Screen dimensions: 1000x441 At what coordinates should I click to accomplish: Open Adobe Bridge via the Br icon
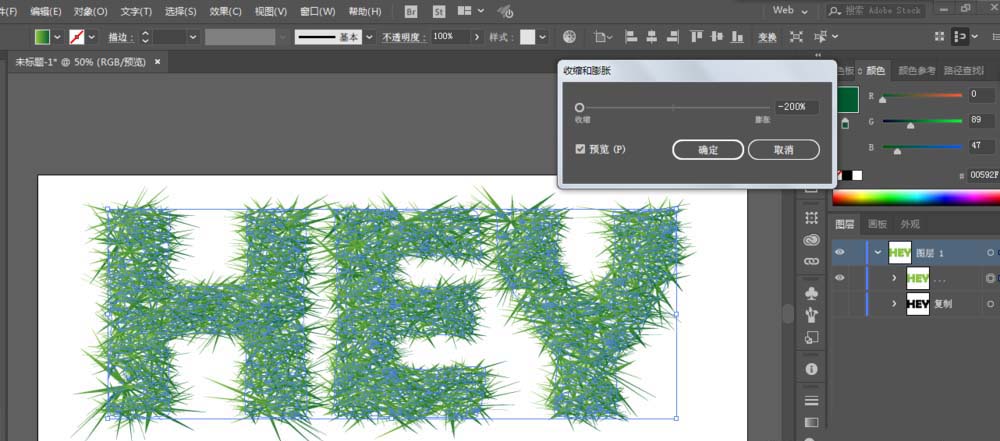pos(411,11)
